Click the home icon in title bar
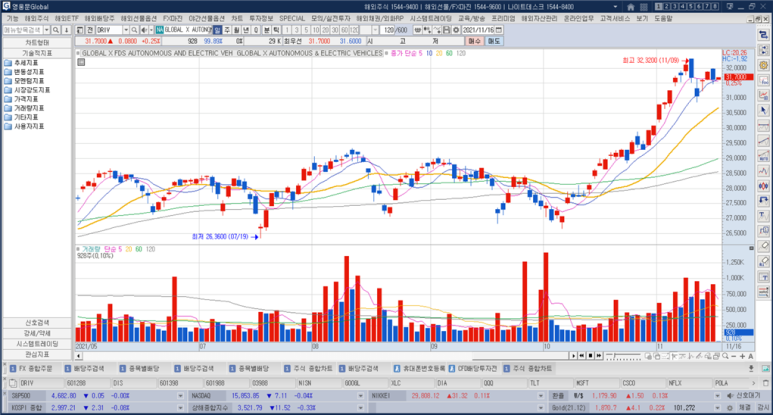 click(x=631, y=7)
